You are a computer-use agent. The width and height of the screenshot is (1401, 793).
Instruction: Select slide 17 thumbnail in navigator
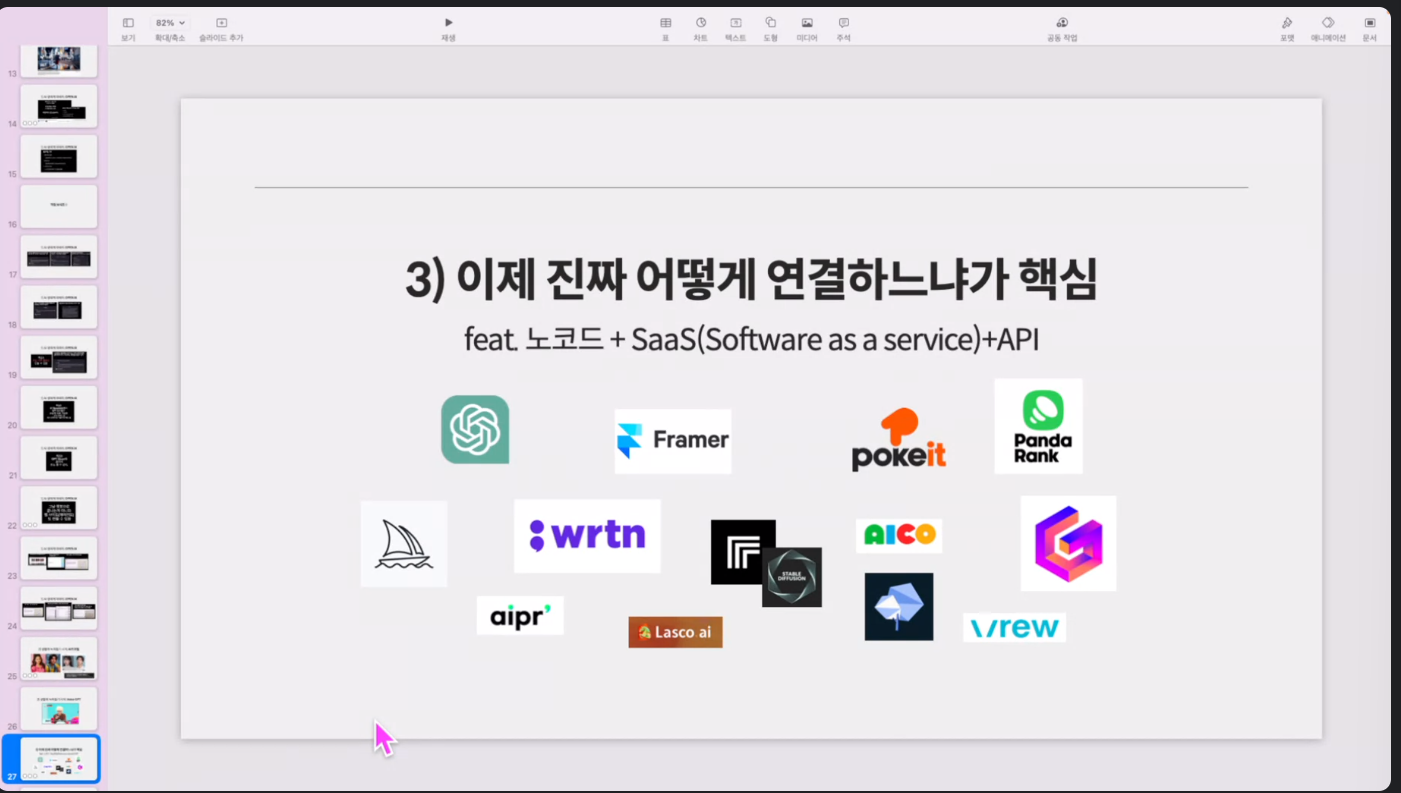point(59,257)
